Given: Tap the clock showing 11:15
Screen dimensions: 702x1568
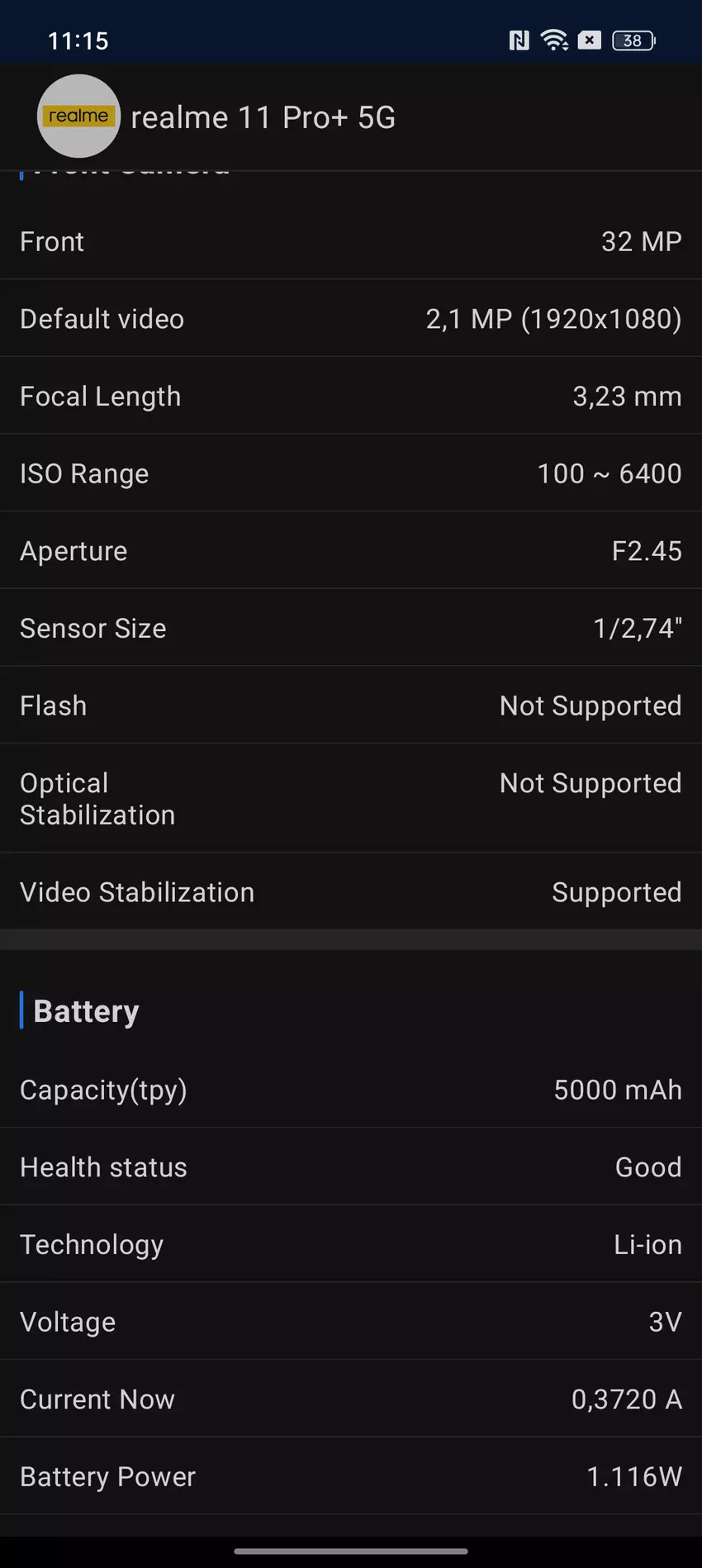Looking at the screenshot, I should coord(78,40).
